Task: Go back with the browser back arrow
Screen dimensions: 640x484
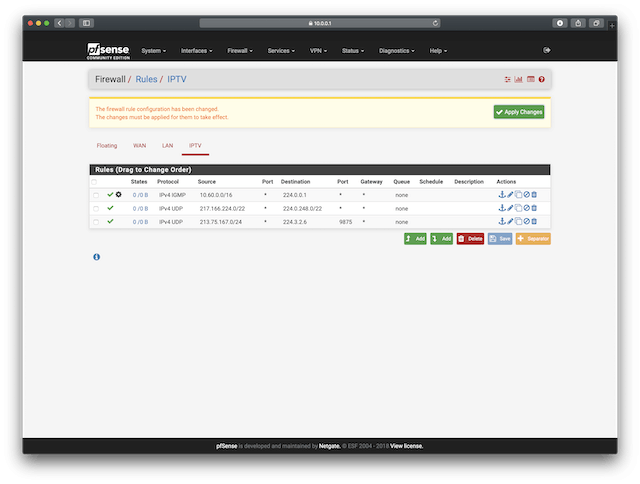Action: click(59, 23)
